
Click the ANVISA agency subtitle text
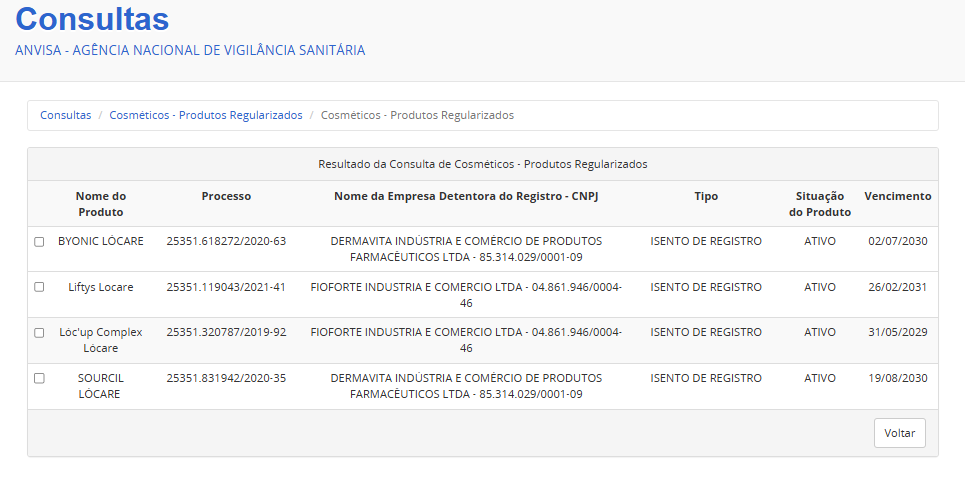click(x=190, y=50)
